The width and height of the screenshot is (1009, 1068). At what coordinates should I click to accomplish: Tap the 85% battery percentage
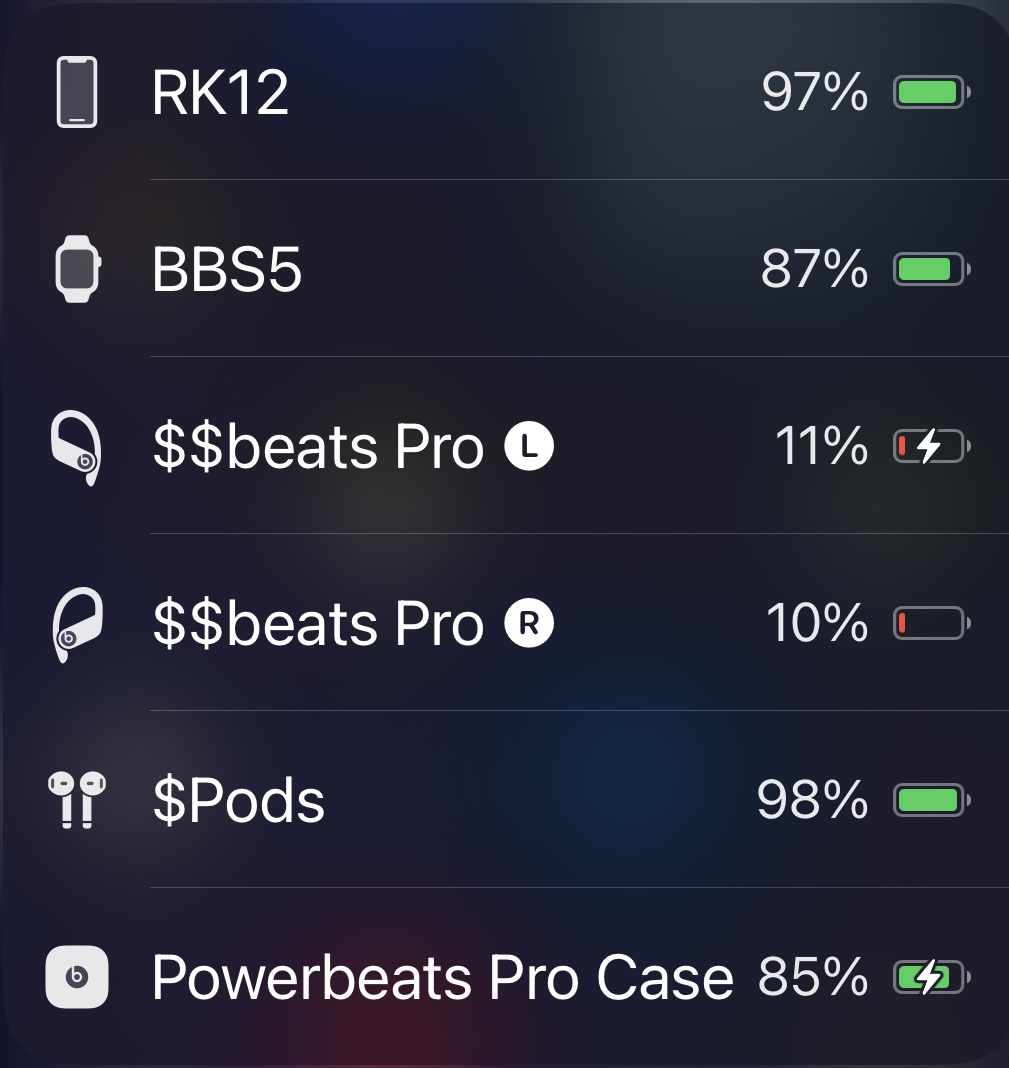(x=813, y=977)
